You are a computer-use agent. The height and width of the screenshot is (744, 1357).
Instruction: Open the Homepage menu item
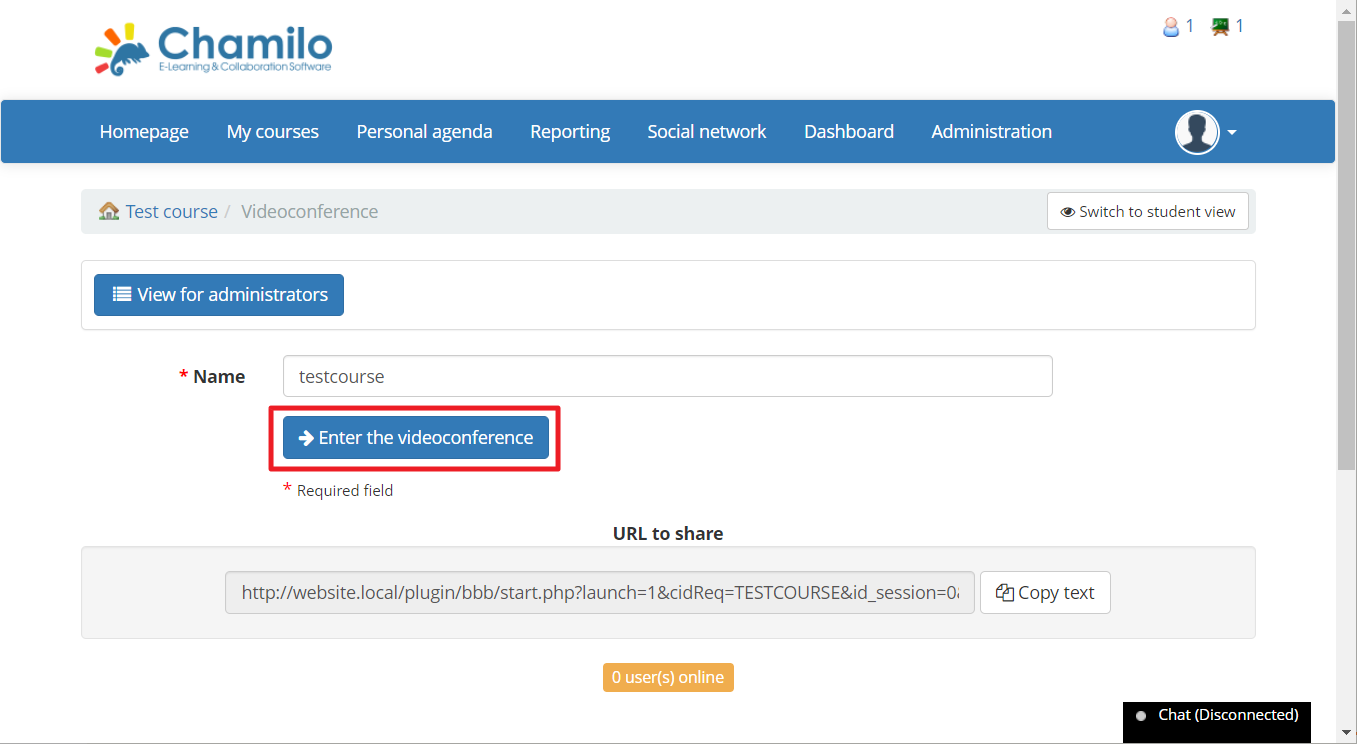[144, 132]
